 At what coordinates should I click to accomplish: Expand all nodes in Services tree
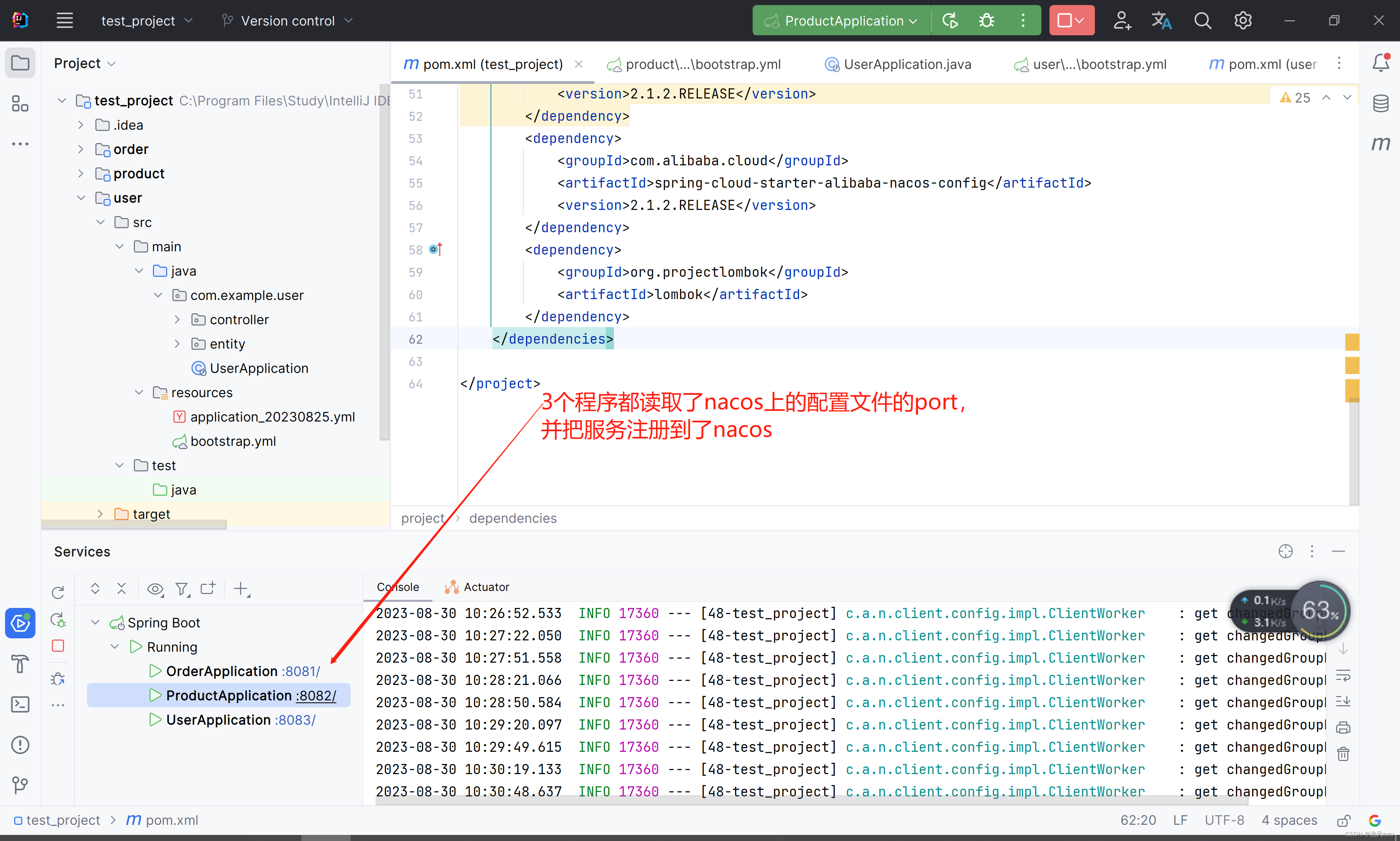click(x=95, y=589)
